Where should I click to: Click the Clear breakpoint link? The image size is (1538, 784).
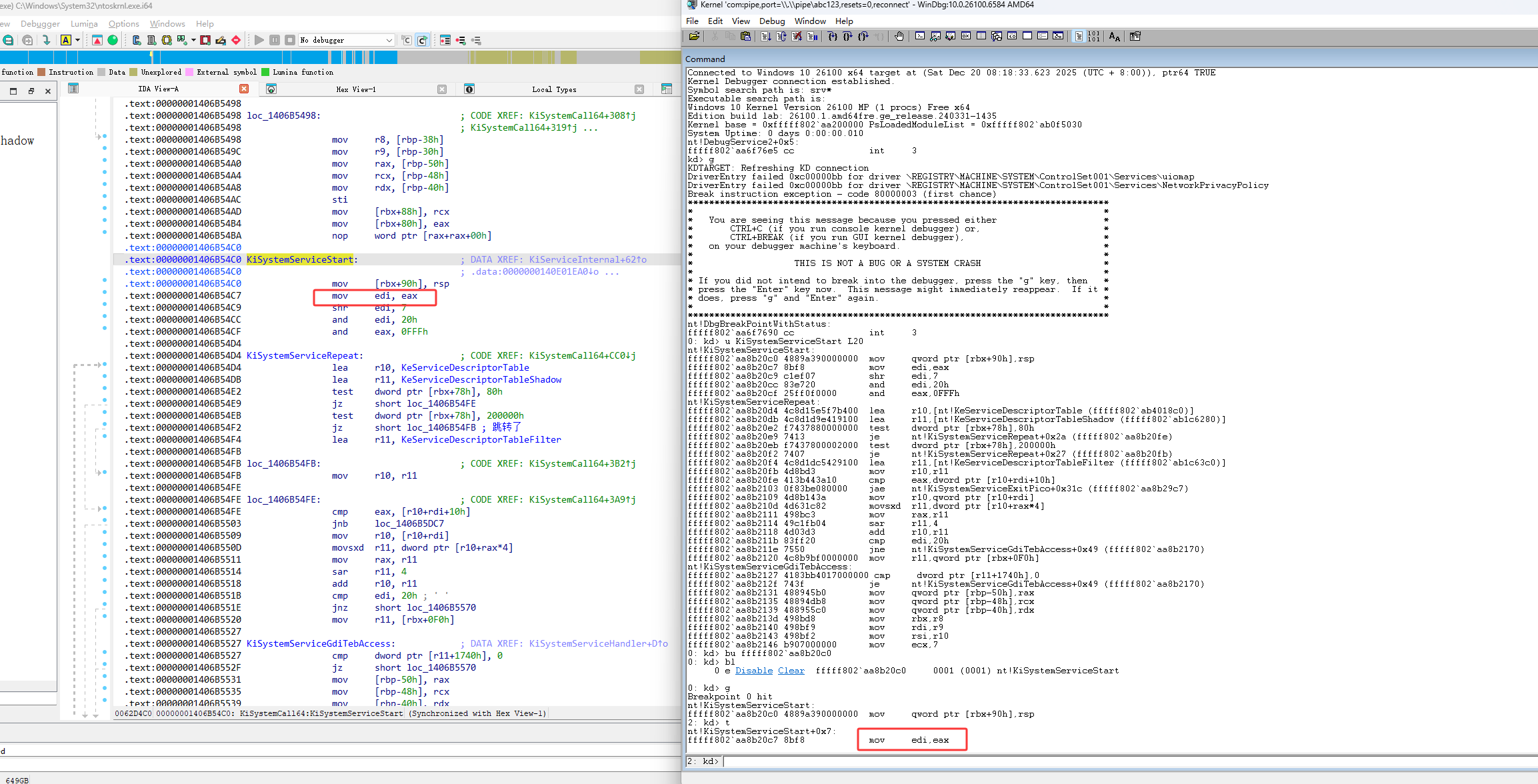pos(791,671)
